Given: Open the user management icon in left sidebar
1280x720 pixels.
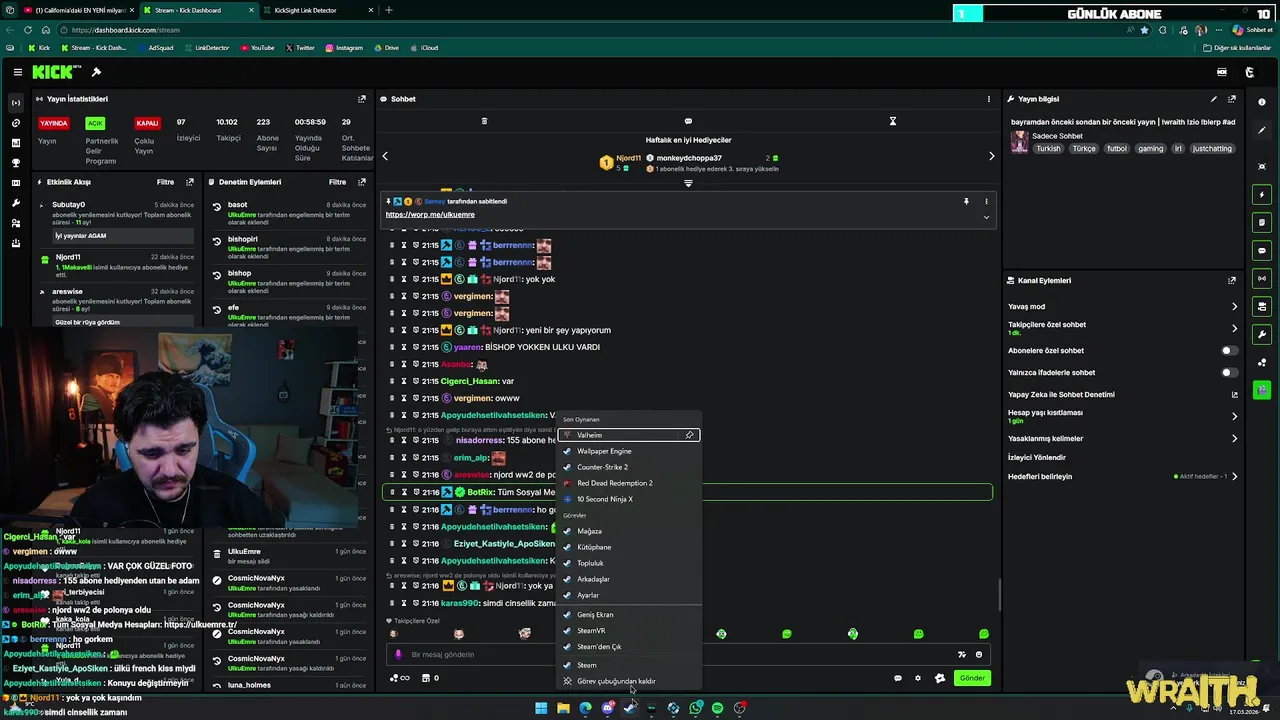Looking at the screenshot, I should pyautogui.click(x=15, y=223).
